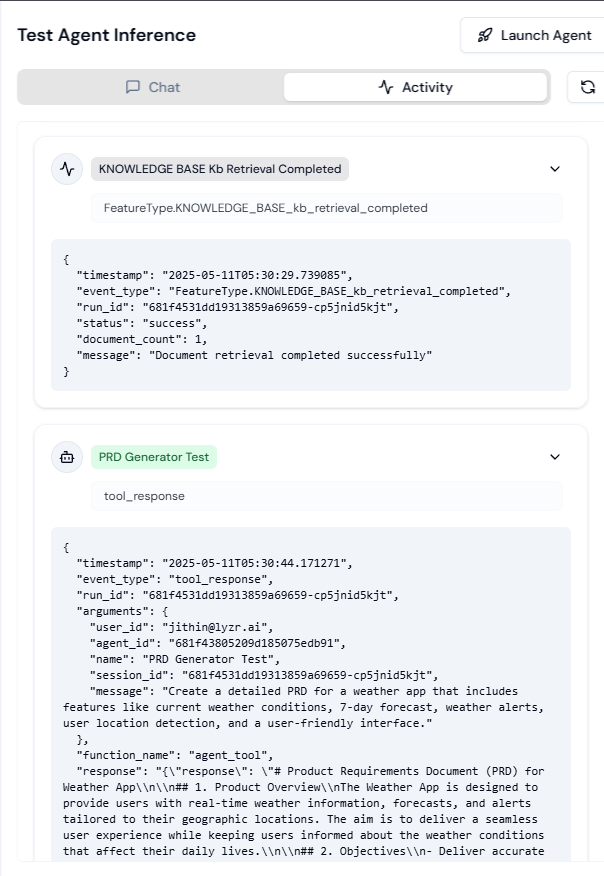The image size is (604, 876).
Task: Switch to the Activity tab
Action: click(x=416, y=87)
